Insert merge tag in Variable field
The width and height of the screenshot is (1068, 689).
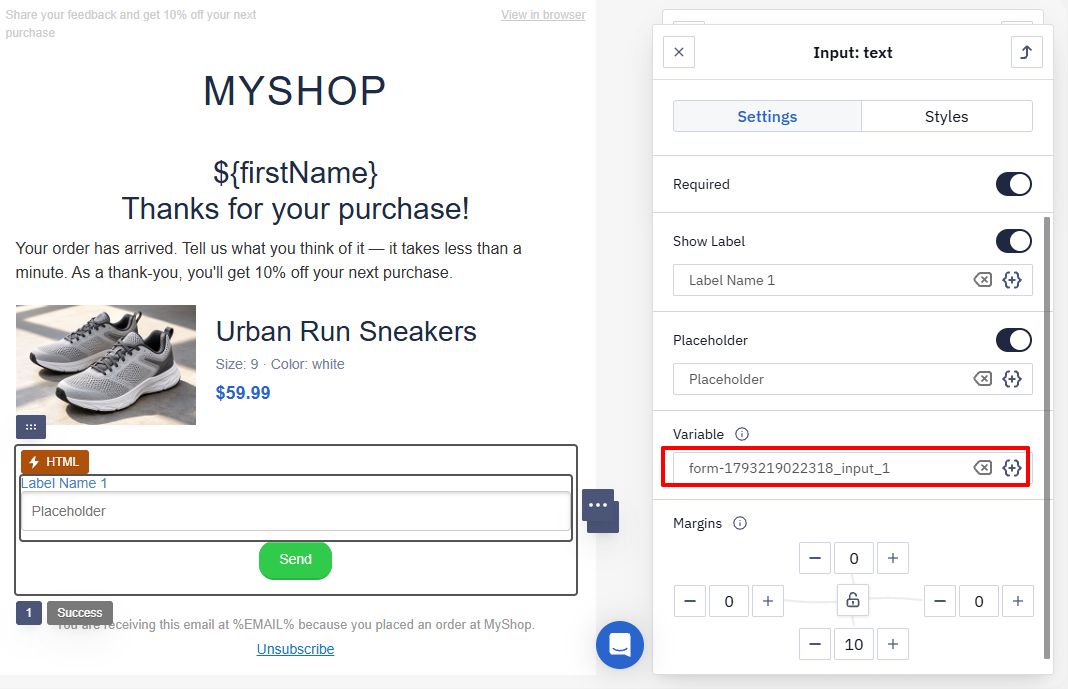pos(1012,467)
